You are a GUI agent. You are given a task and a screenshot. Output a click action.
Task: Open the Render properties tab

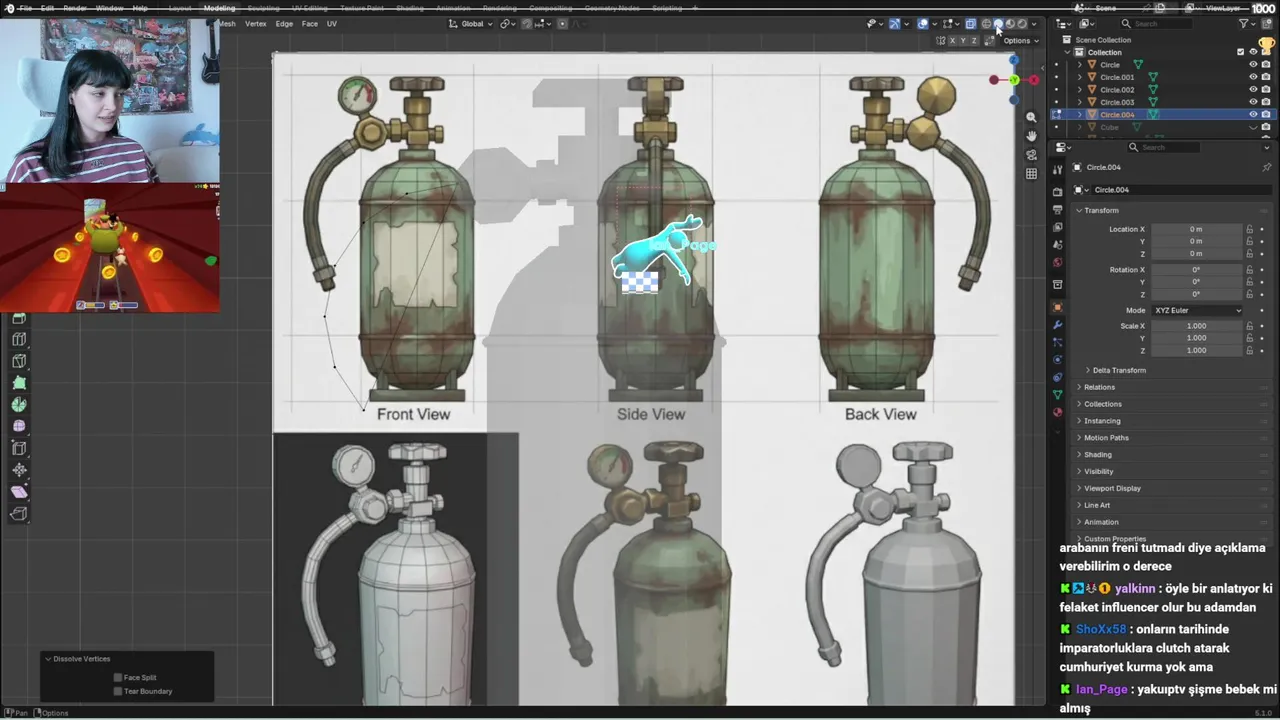click(x=1058, y=191)
